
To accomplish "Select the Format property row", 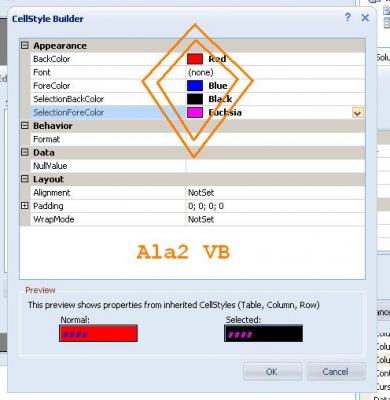I will pyautogui.click(x=198, y=139).
